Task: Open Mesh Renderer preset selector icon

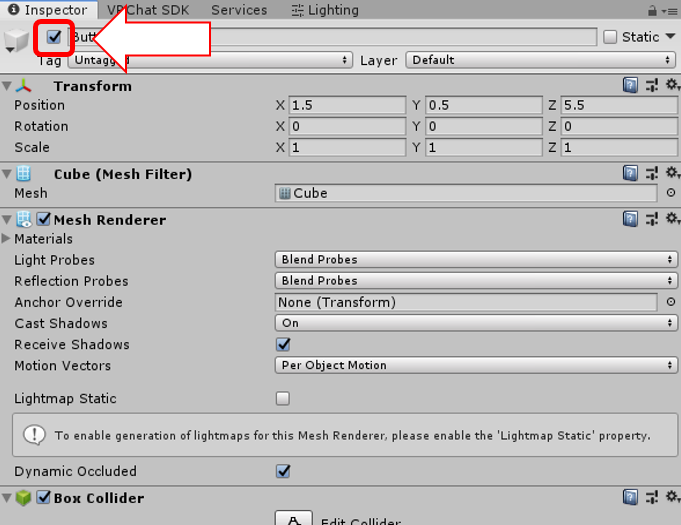Action: pyautogui.click(x=652, y=219)
